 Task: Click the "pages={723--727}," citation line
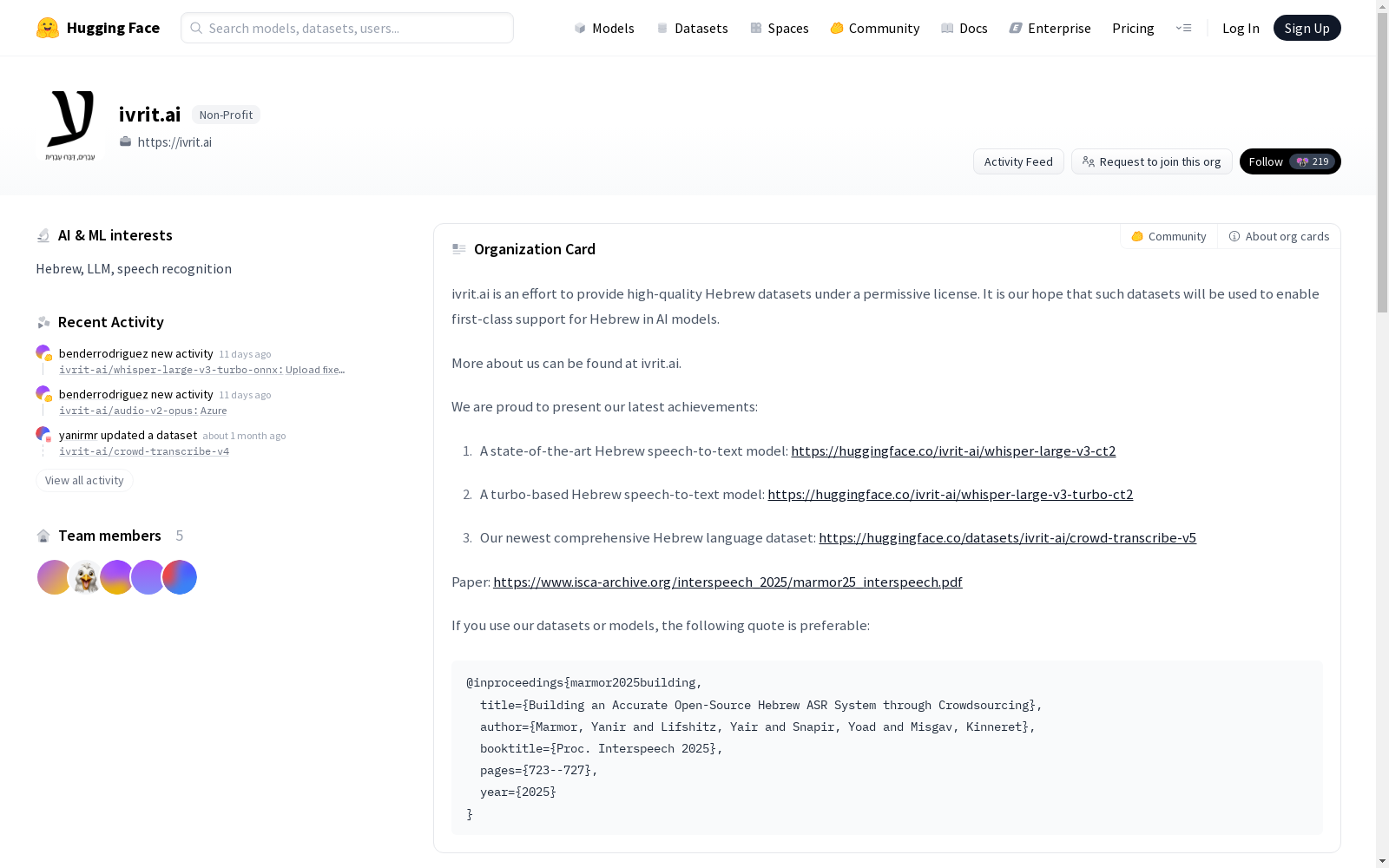point(539,770)
